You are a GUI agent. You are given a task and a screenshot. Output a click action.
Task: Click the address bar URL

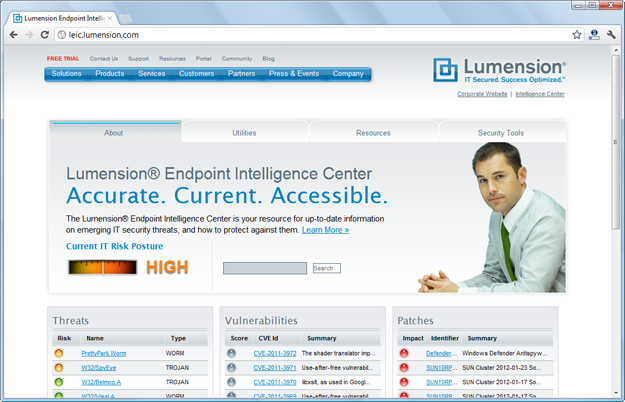tap(105, 34)
